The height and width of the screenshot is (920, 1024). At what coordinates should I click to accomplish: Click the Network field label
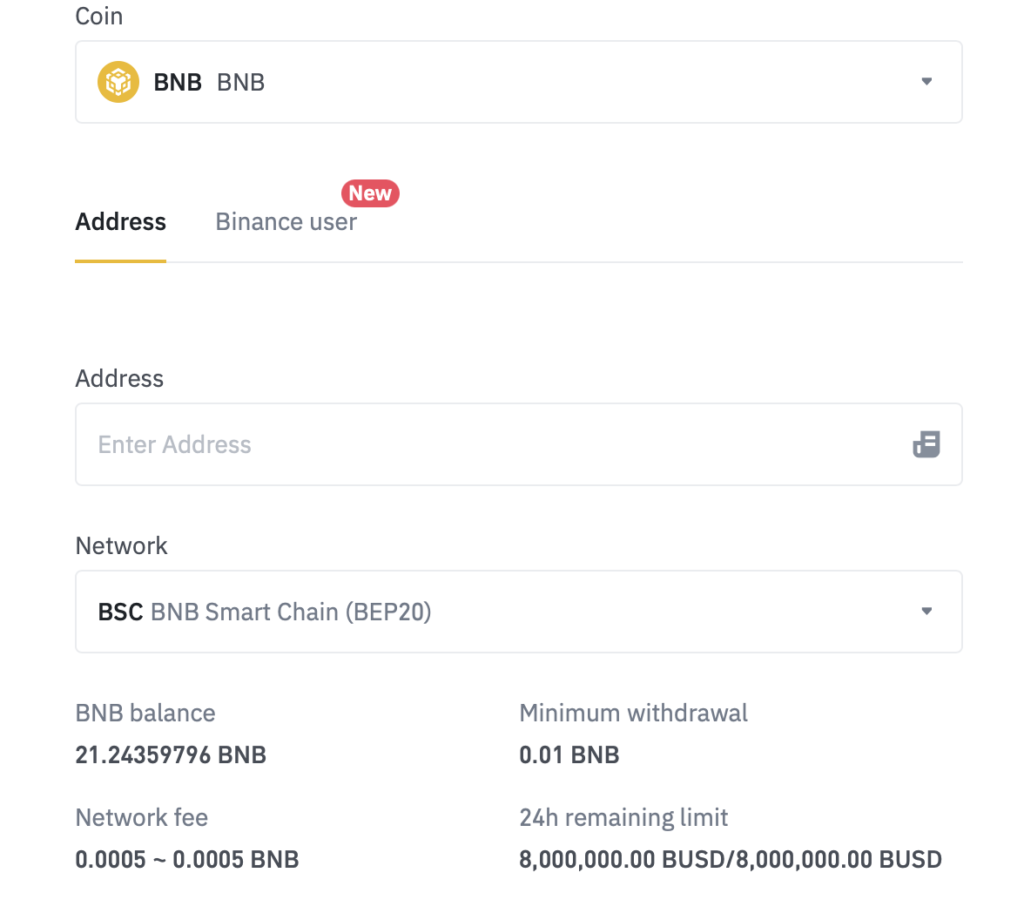click(x=121, y=545)
